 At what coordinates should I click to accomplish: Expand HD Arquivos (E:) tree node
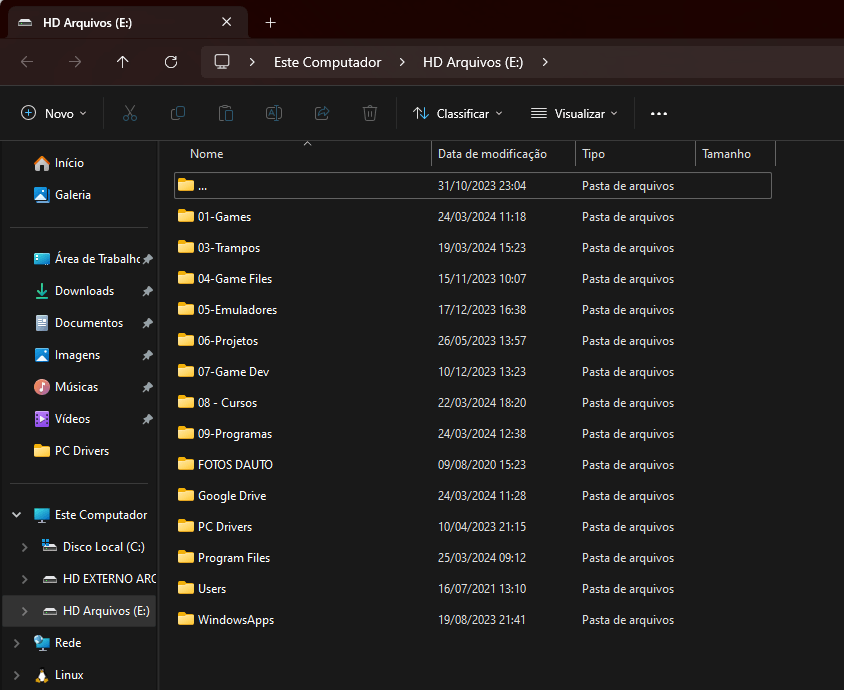[25, 611]
